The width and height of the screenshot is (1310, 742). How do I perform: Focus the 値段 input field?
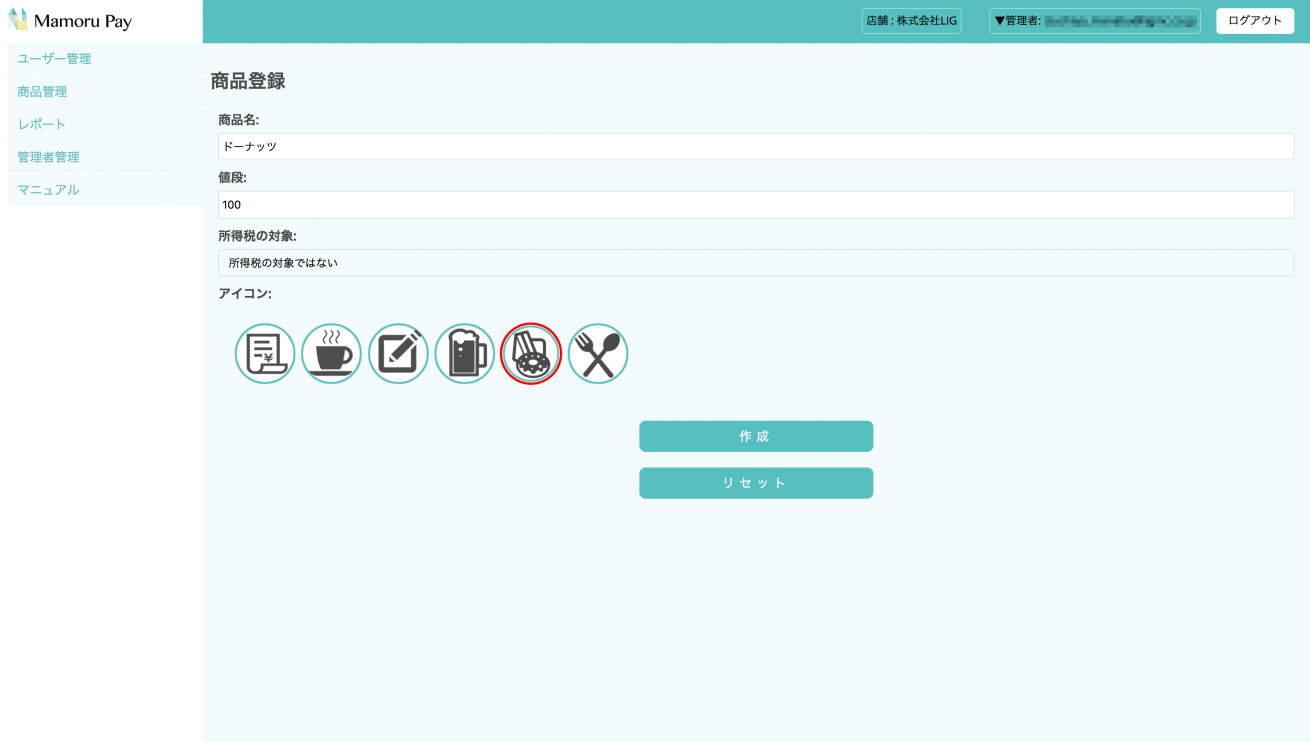pyautogui.click(x=756, y=205)
